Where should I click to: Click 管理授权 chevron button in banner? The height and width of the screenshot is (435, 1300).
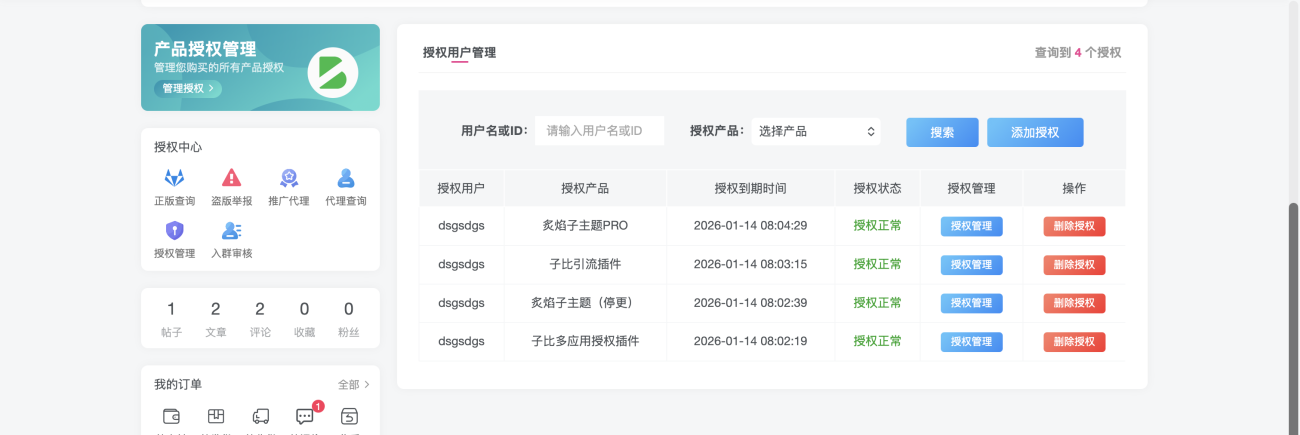188,88
